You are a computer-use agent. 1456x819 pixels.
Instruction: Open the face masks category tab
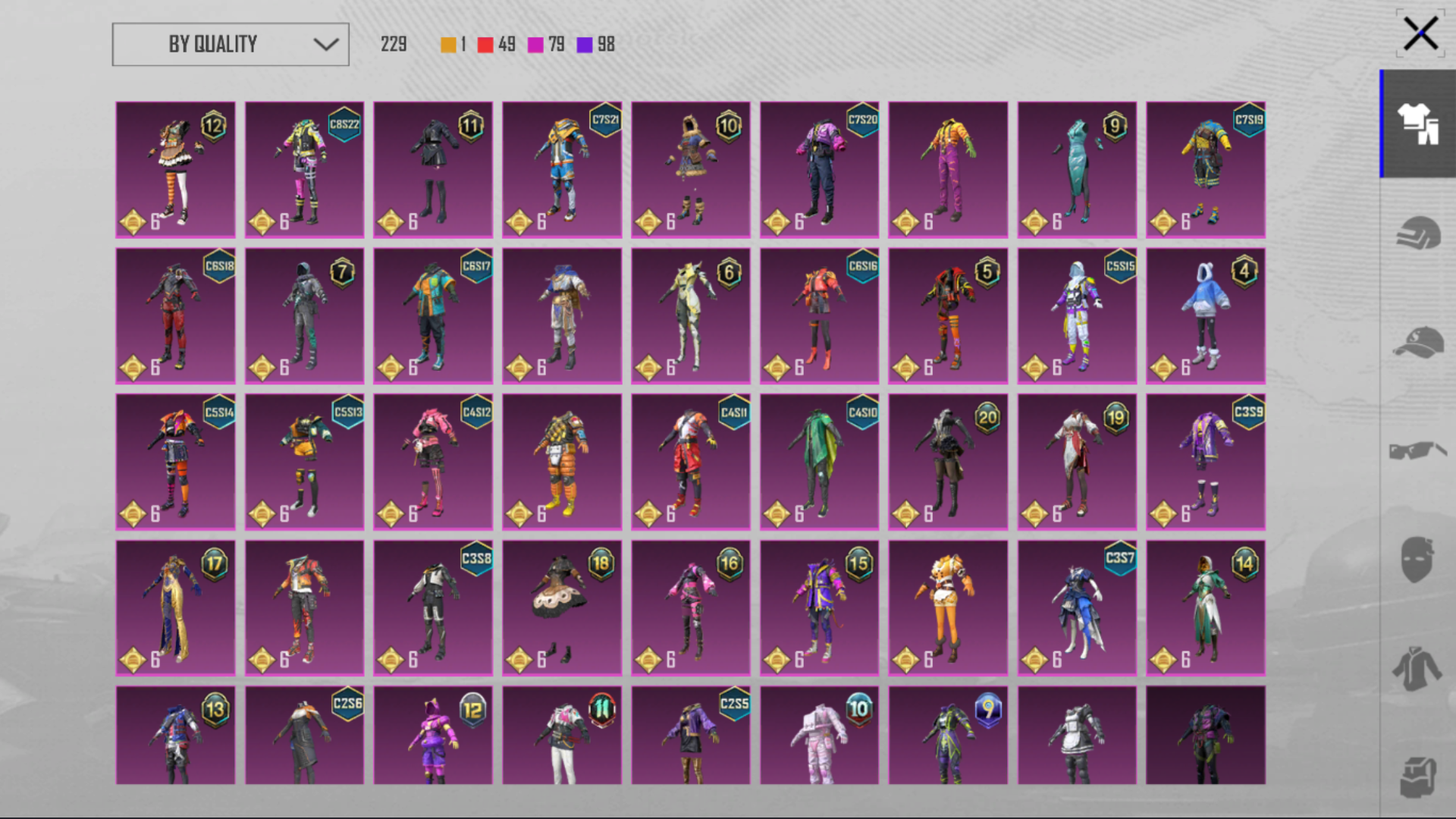[1418, 560]
